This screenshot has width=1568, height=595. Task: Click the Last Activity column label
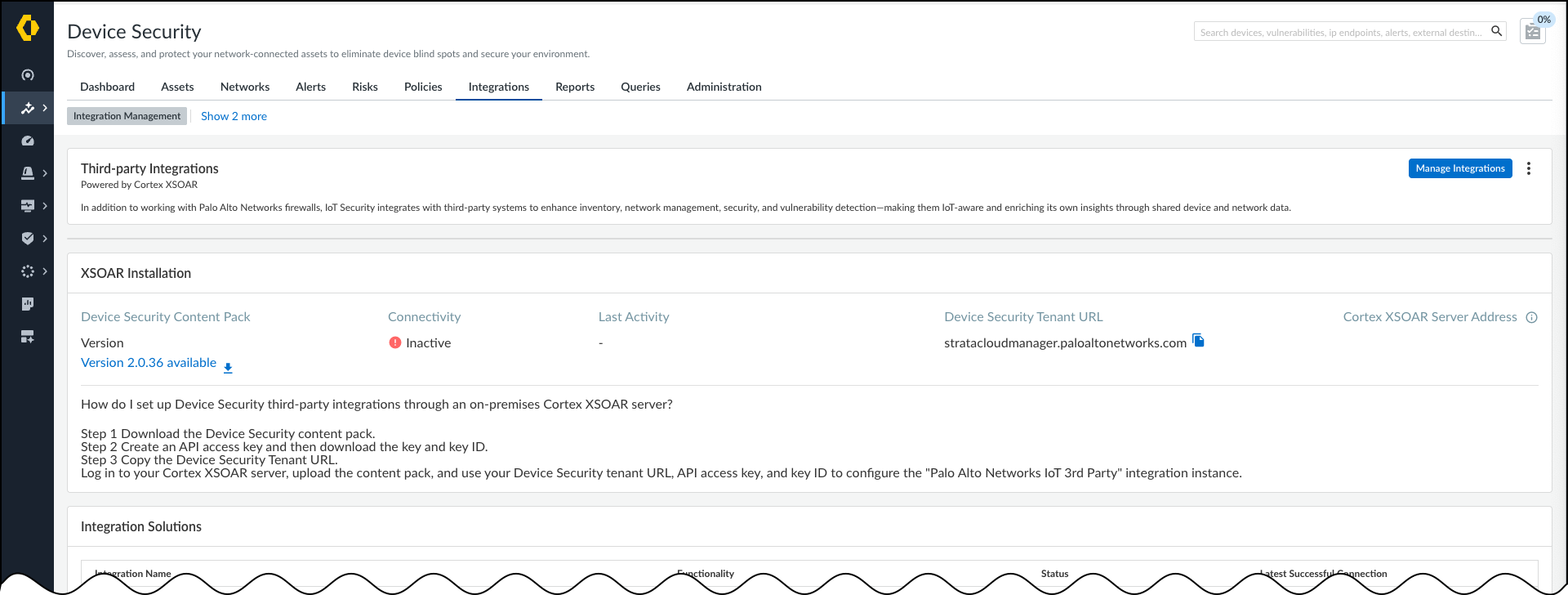pos(634,317)
